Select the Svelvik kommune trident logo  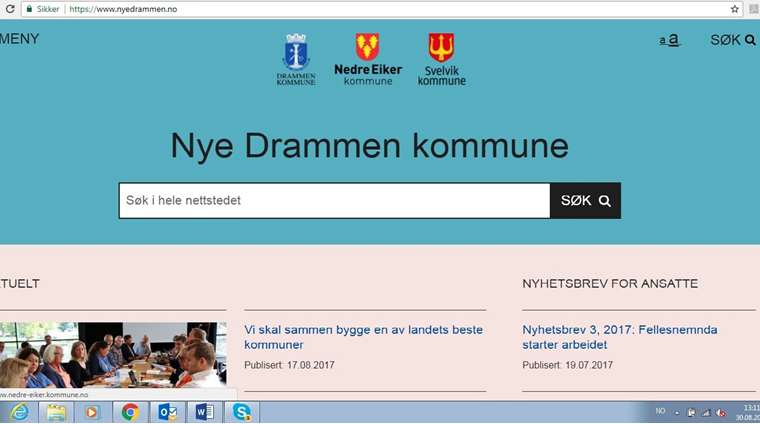[x=441, y=59]
